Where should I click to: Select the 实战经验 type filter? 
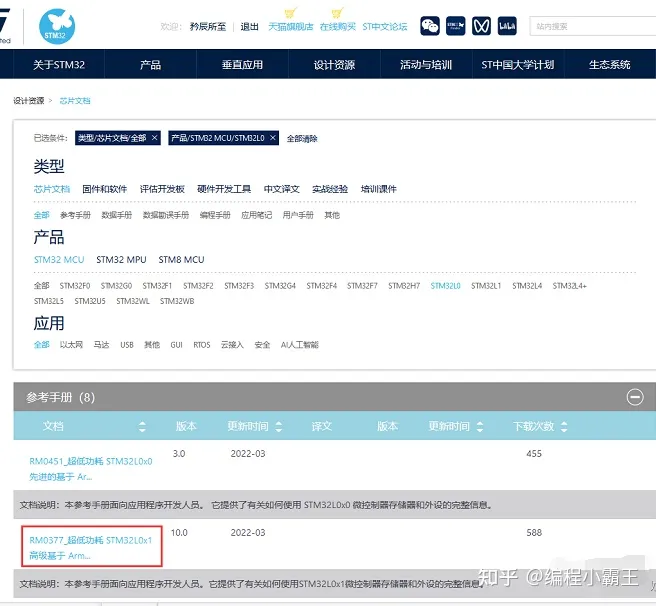(330, 189)
